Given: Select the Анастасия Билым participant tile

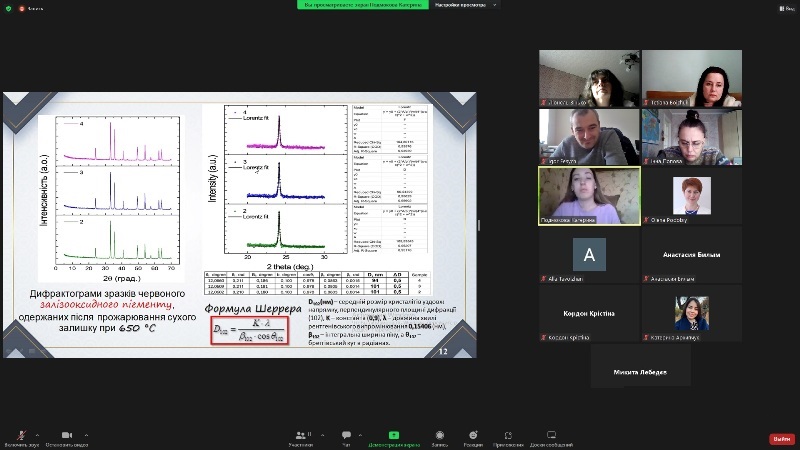Looking at the screenshot, I should pos(692,255).
